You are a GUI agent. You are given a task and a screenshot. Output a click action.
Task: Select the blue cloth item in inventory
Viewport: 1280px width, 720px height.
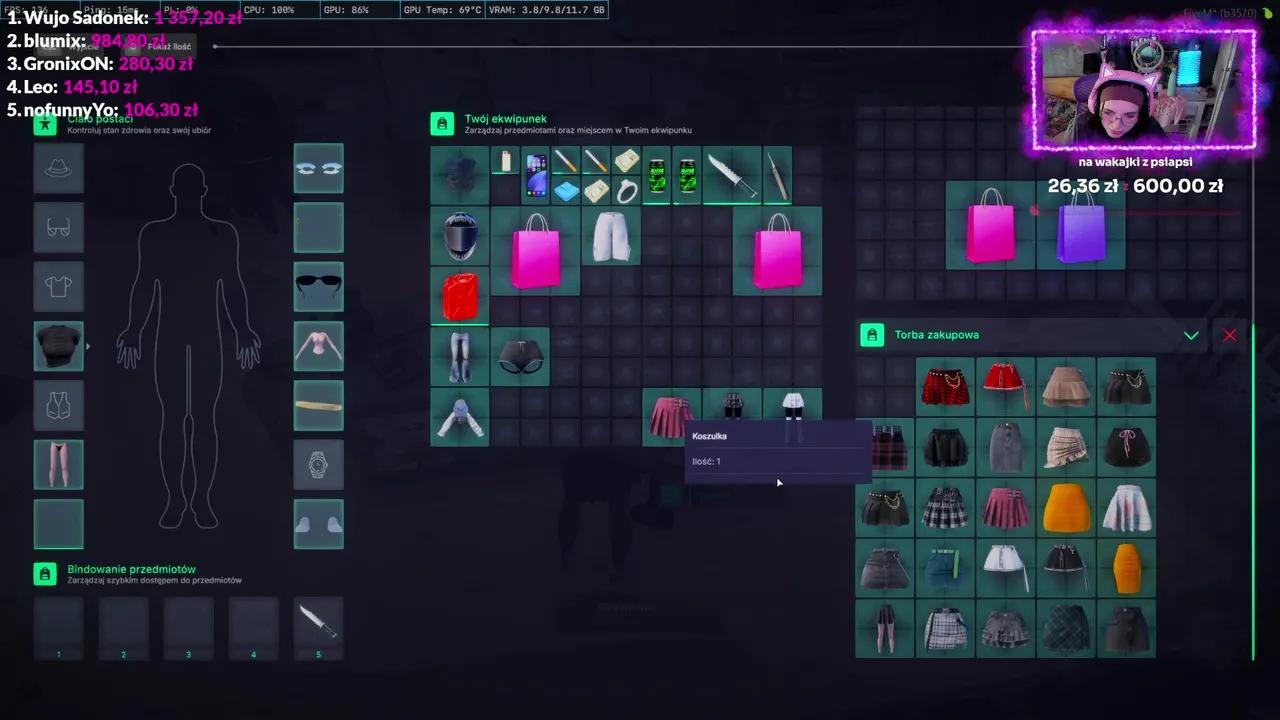click(x=566, y=191)
